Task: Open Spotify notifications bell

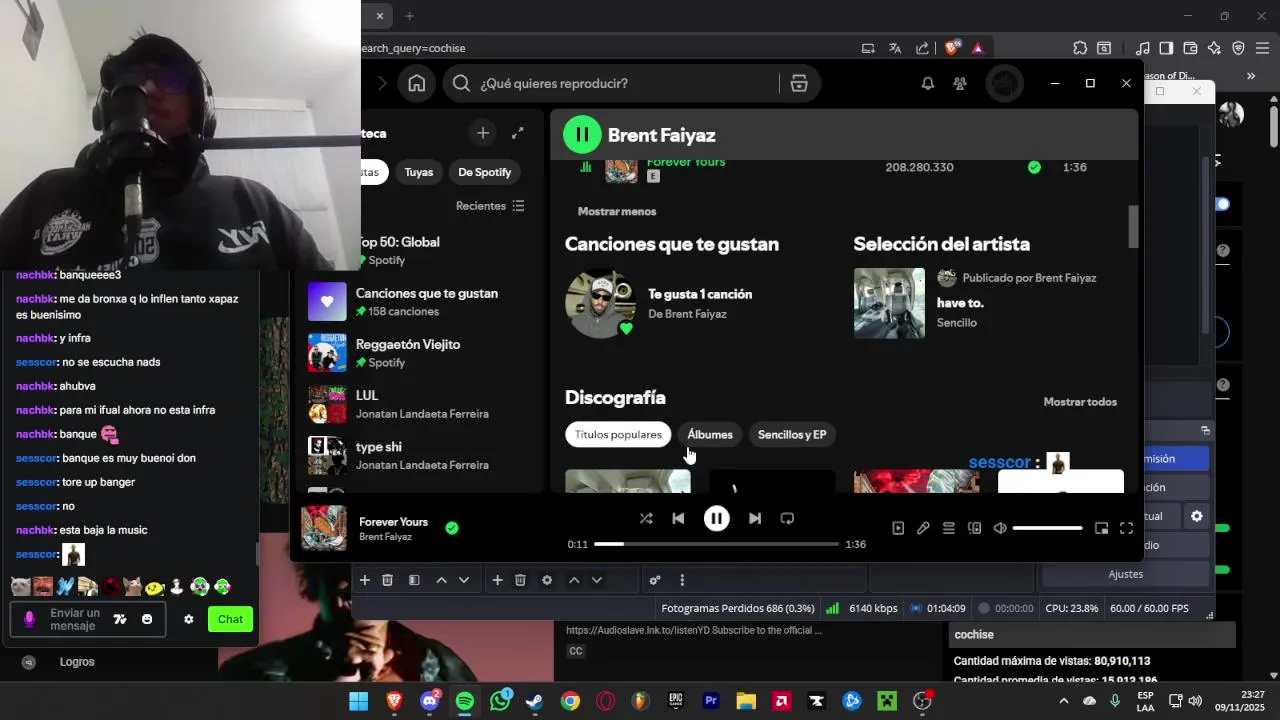Action: point(928,84)
